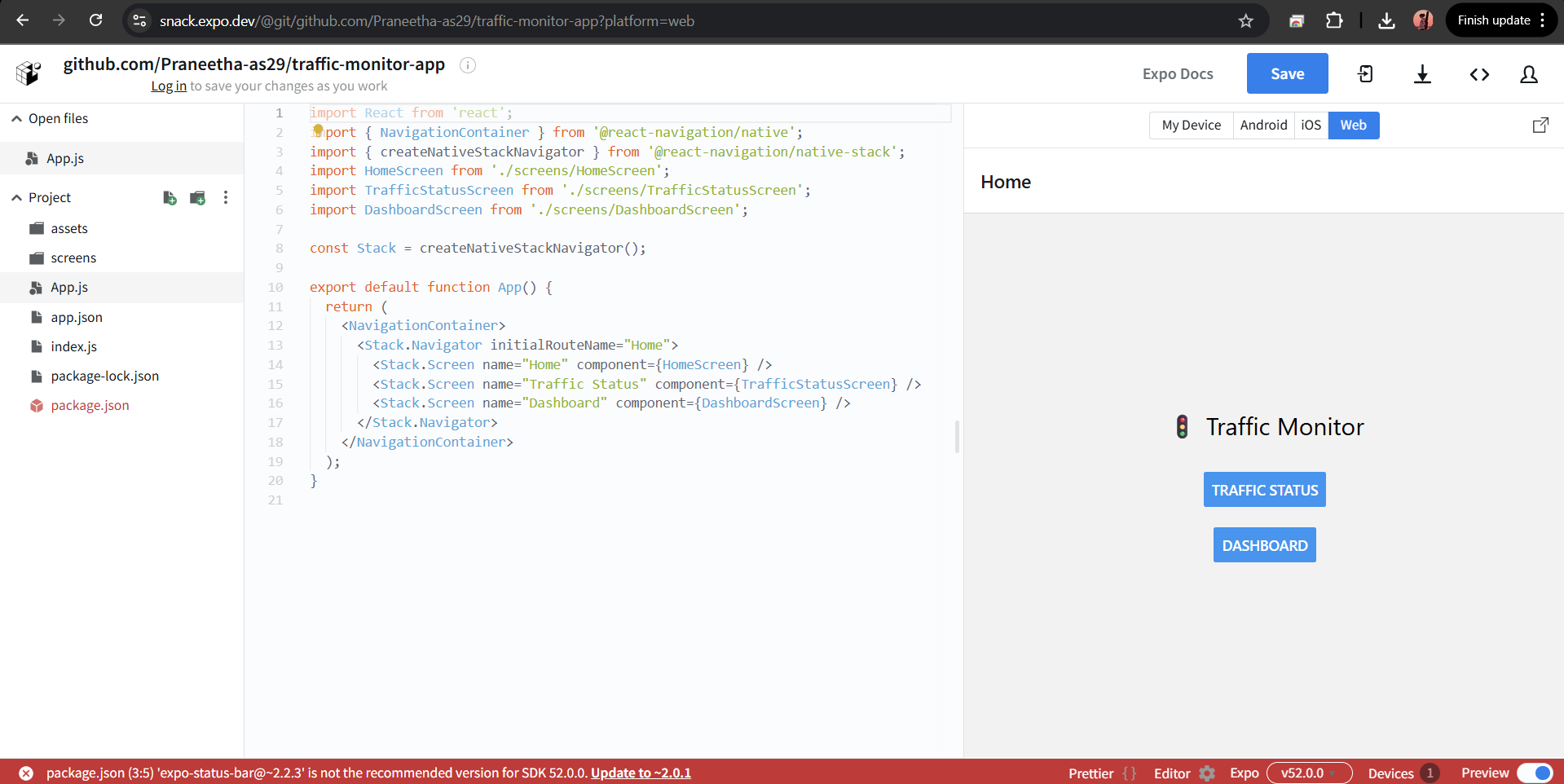This screenshot has width=1564, height=784.
Task: Open the embed code brackets icon
Action: click(x=1479, y=74)
